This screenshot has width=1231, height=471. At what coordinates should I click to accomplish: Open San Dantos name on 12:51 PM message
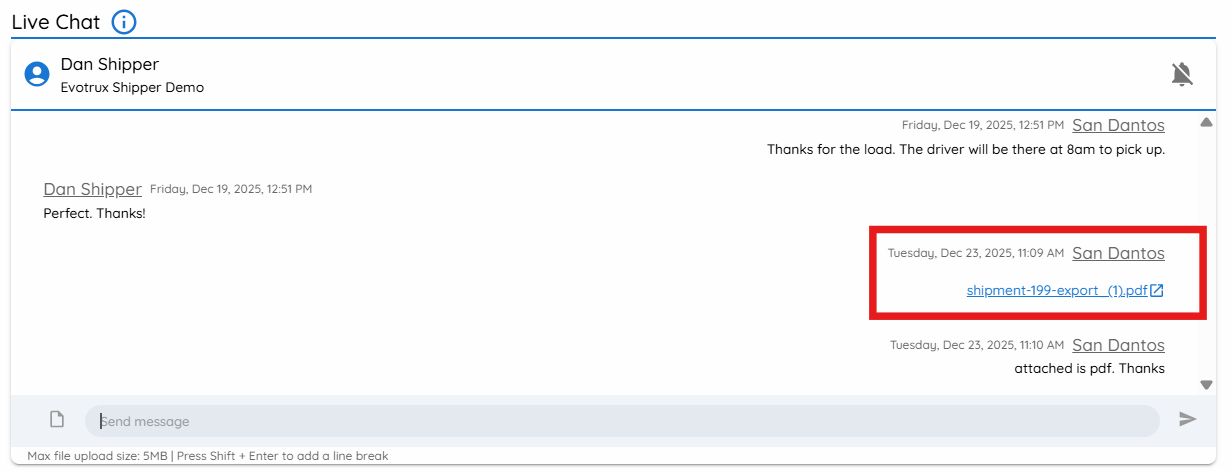[x=1118, y=125]
